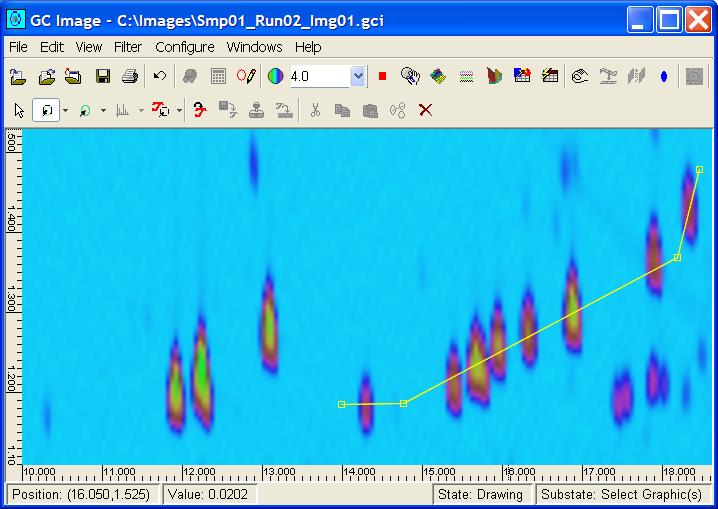
Task: Click the top-right yellow polyline vertex
Action: (x=699, y=169)
